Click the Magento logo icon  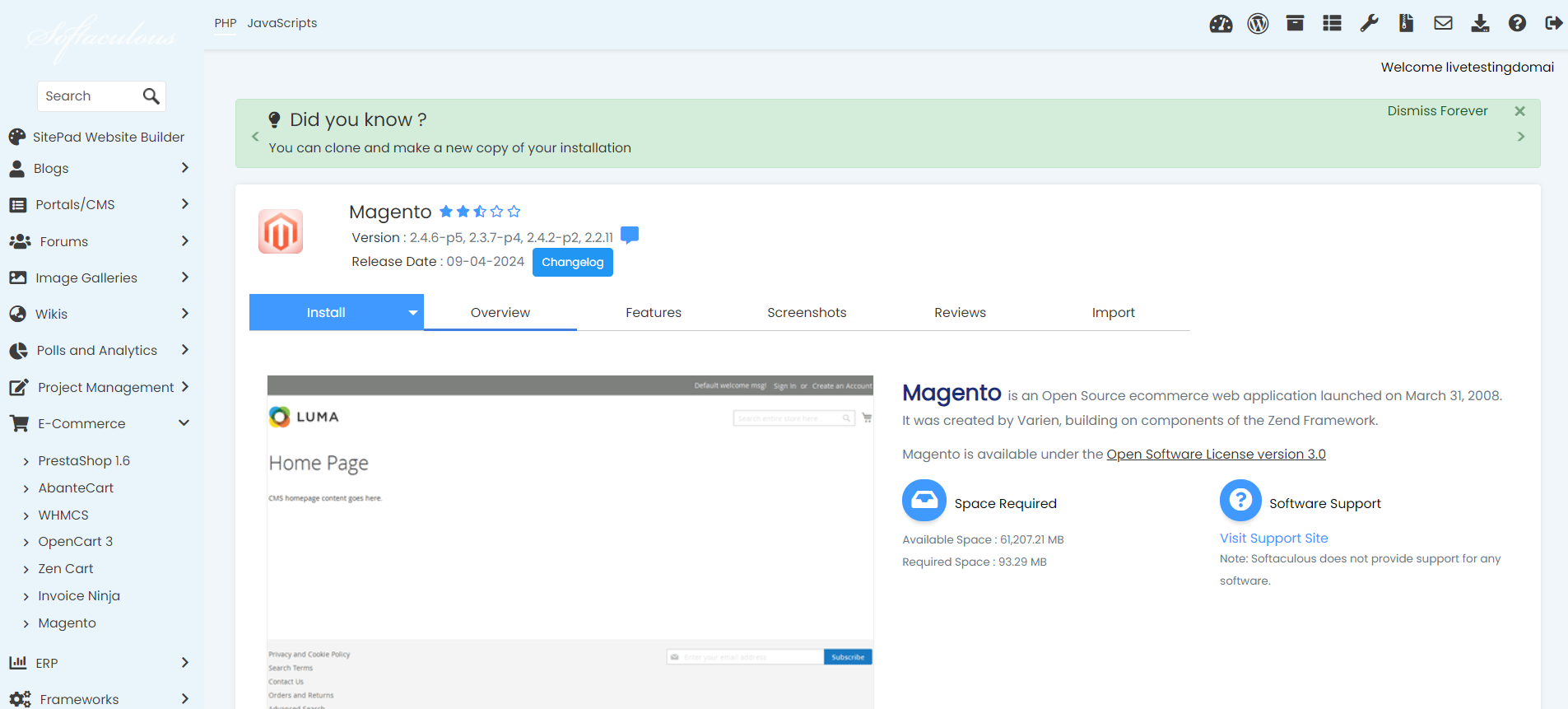pos(281,231)
